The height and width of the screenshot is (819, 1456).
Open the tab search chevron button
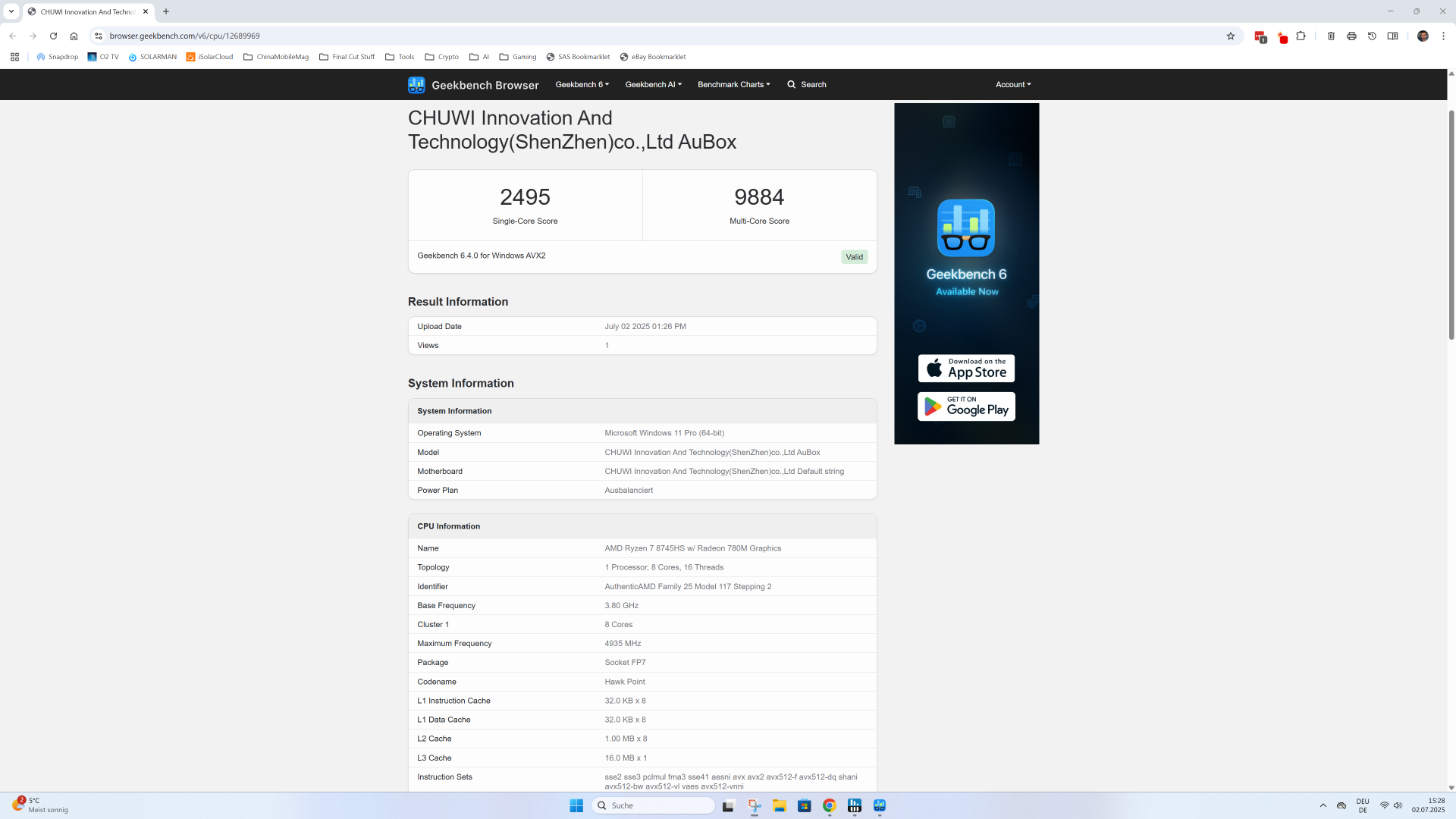tap(11, 11)
